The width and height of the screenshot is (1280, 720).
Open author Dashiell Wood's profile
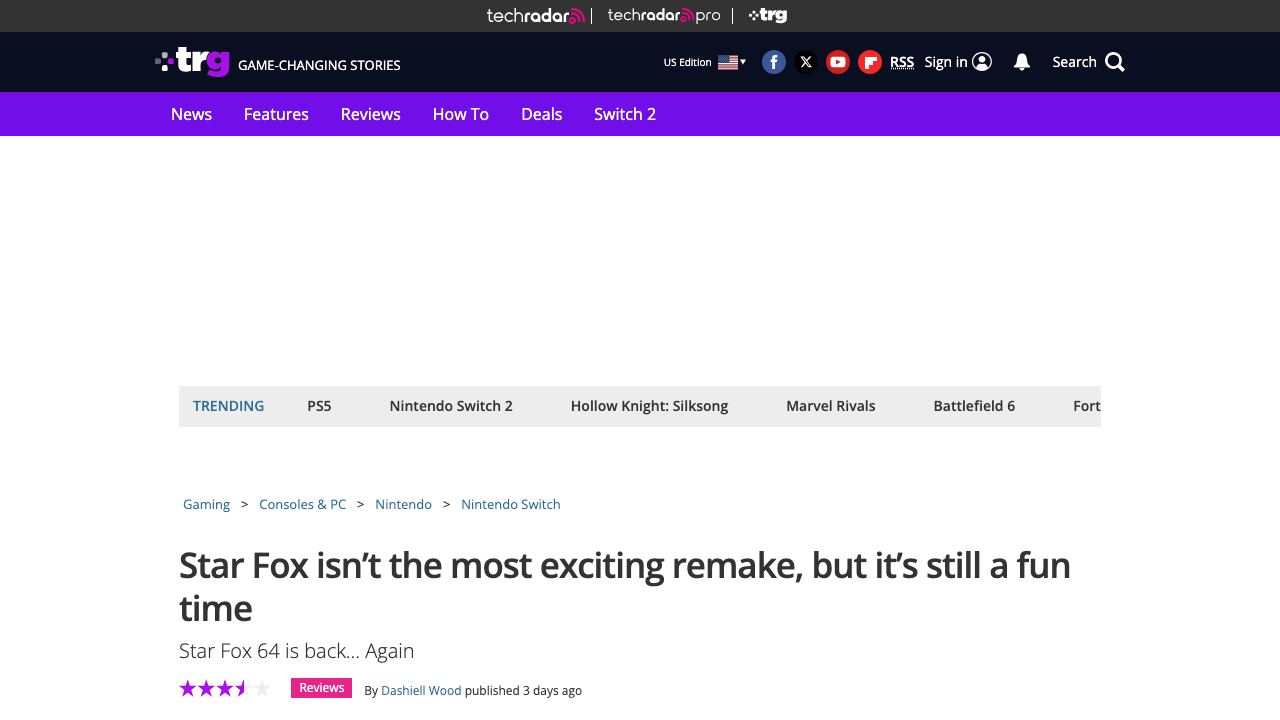pos(421,690)
